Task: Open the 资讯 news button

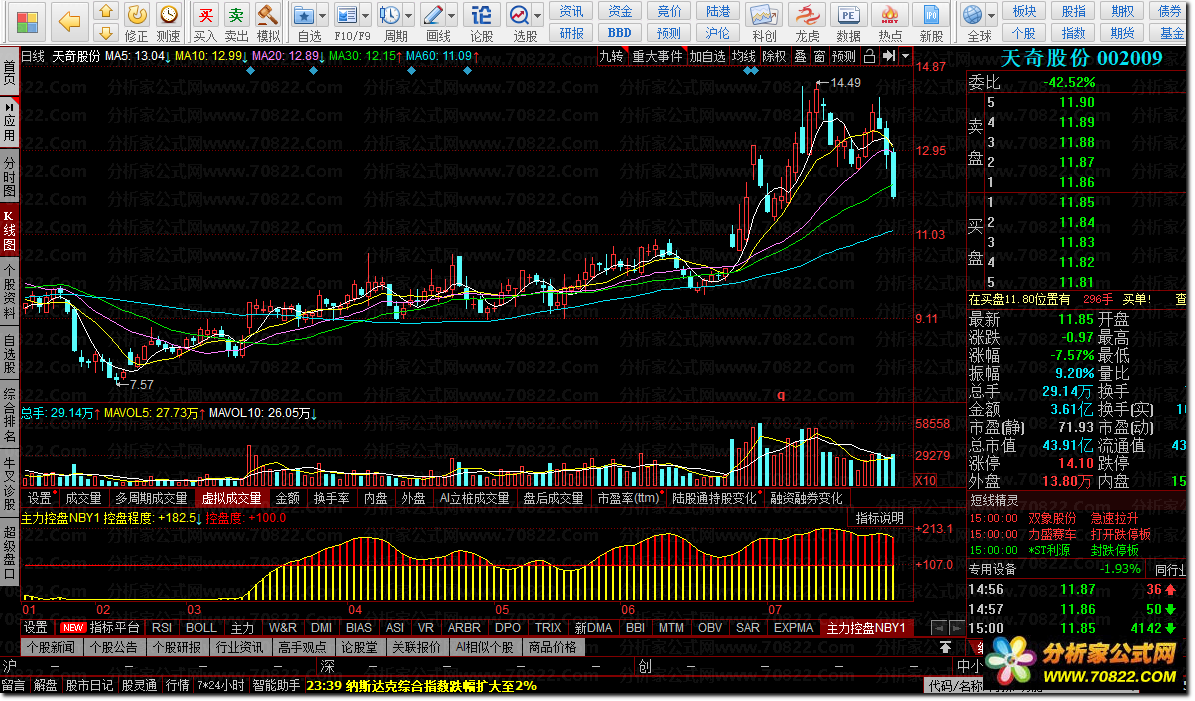Action: point(572,11)
